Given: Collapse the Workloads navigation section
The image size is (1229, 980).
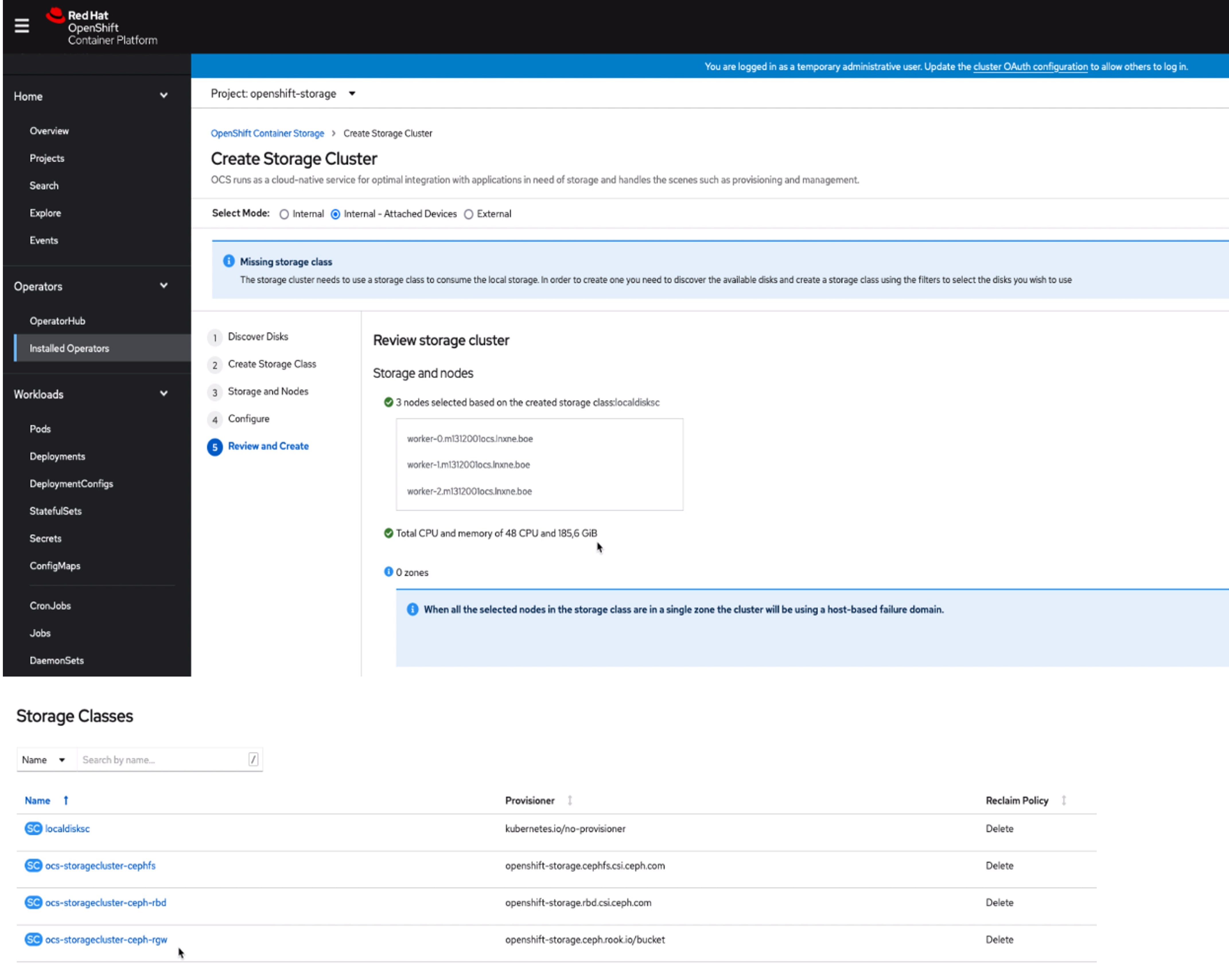Looking at the screenshot, I should pyautogui.click(x=164, y=393).
